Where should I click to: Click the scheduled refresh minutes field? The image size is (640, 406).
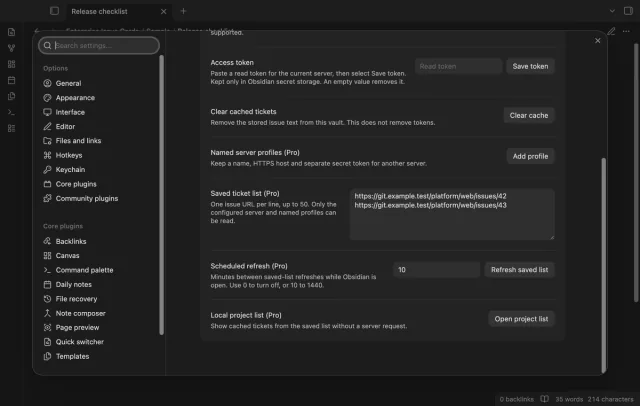pyautogui.click(x=436, y=270)
